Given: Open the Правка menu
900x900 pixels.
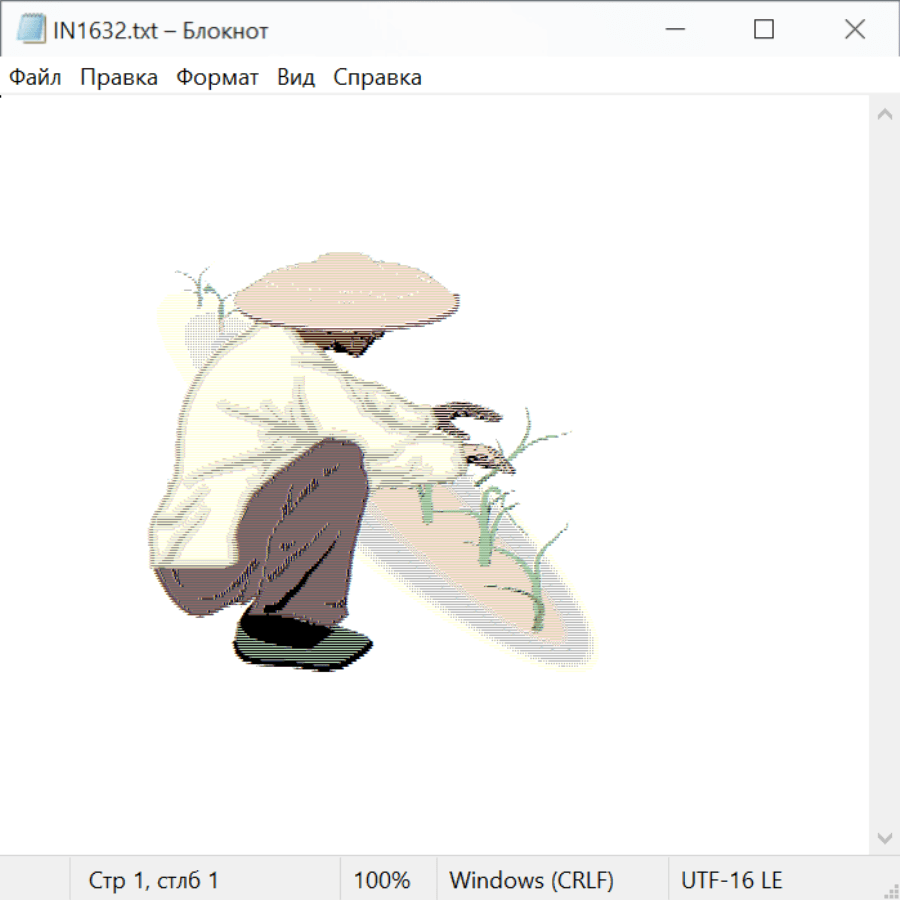Looking at the screenshot, I should pyautogui.click(x=118, y=78).
